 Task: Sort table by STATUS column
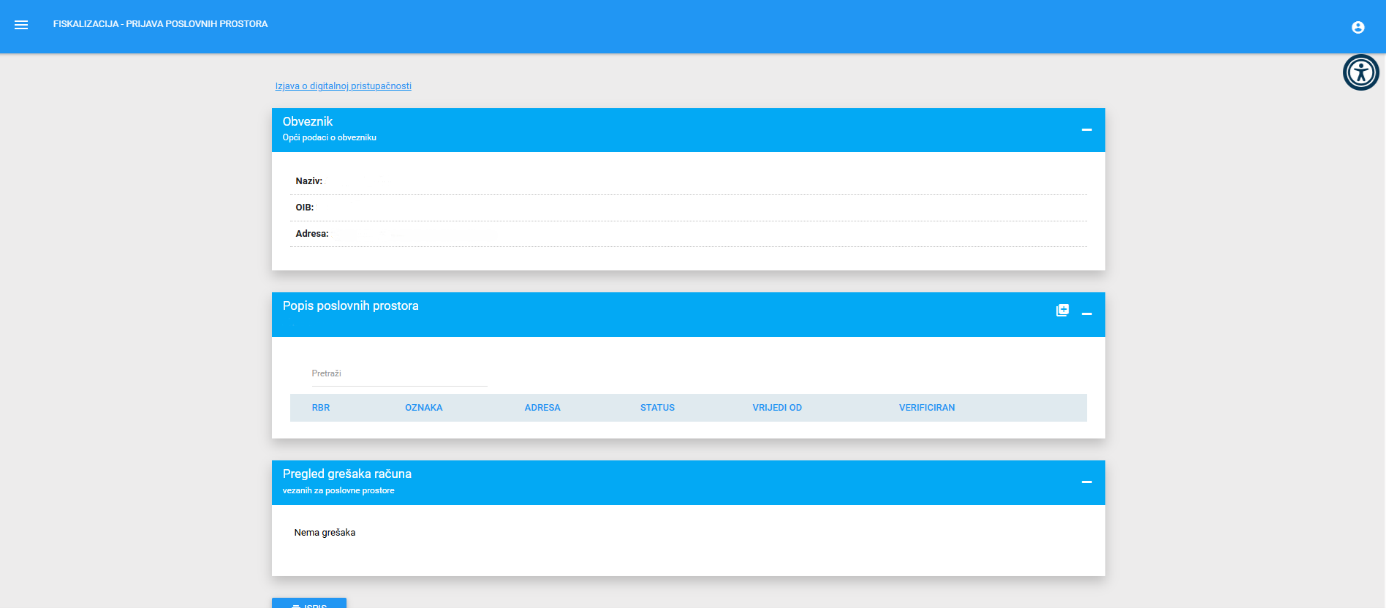click(657, 408)
